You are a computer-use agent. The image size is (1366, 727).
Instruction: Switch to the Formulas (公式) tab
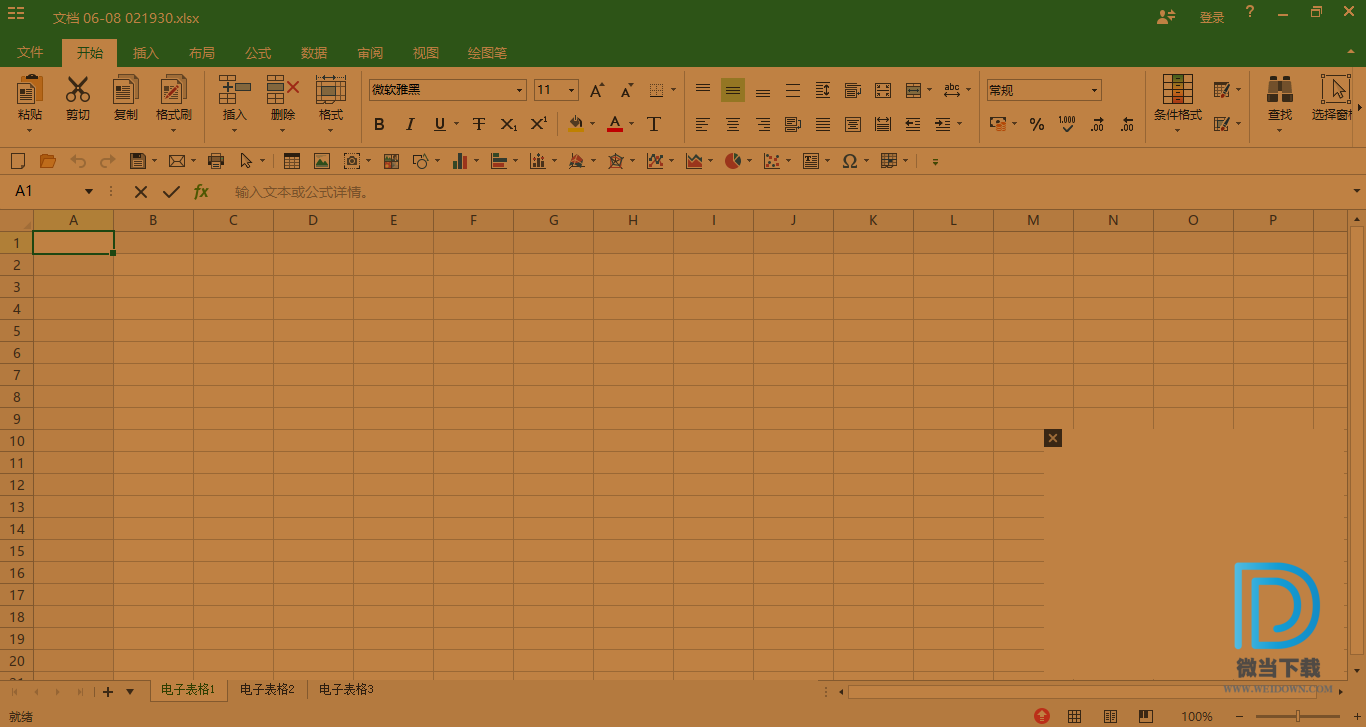[x=258, y=53]
